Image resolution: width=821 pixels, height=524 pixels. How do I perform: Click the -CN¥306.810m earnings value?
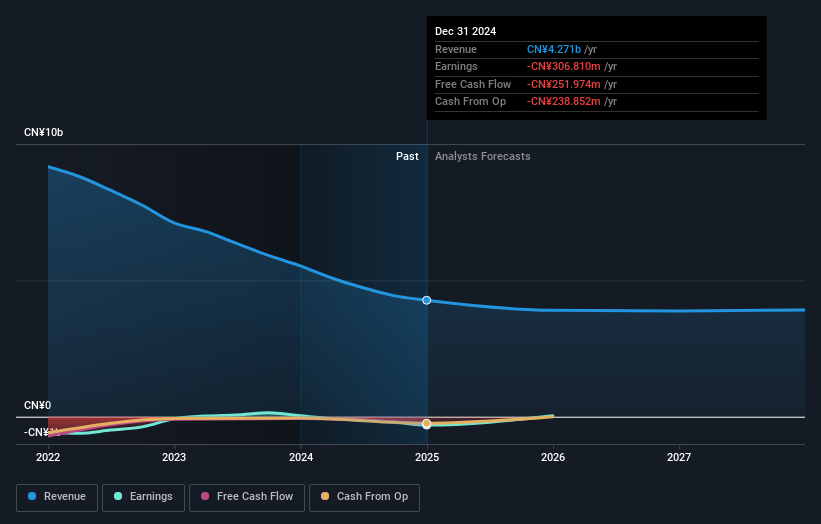click(563, 66)
